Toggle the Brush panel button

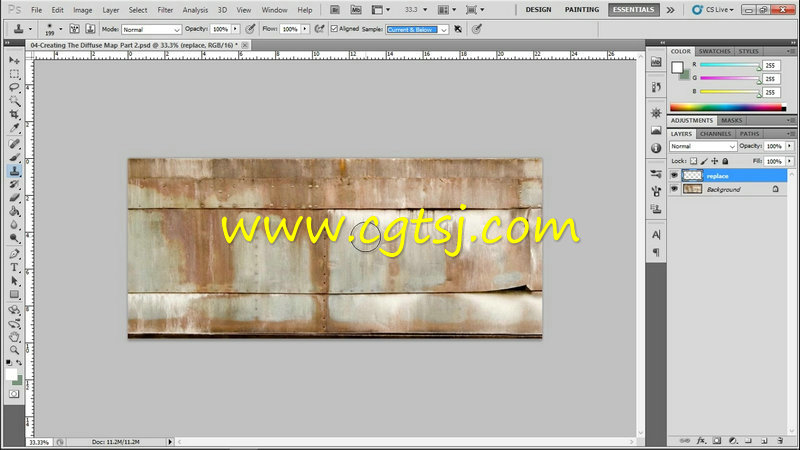click(x=74, y=29)
